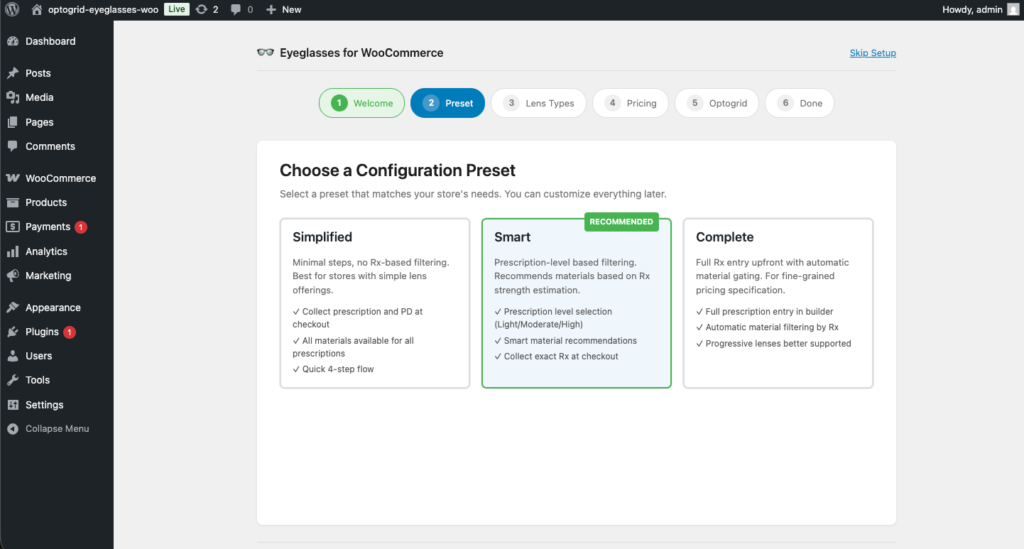
Task: Click the updates icon in admin bar
Action: click(202, 9)
